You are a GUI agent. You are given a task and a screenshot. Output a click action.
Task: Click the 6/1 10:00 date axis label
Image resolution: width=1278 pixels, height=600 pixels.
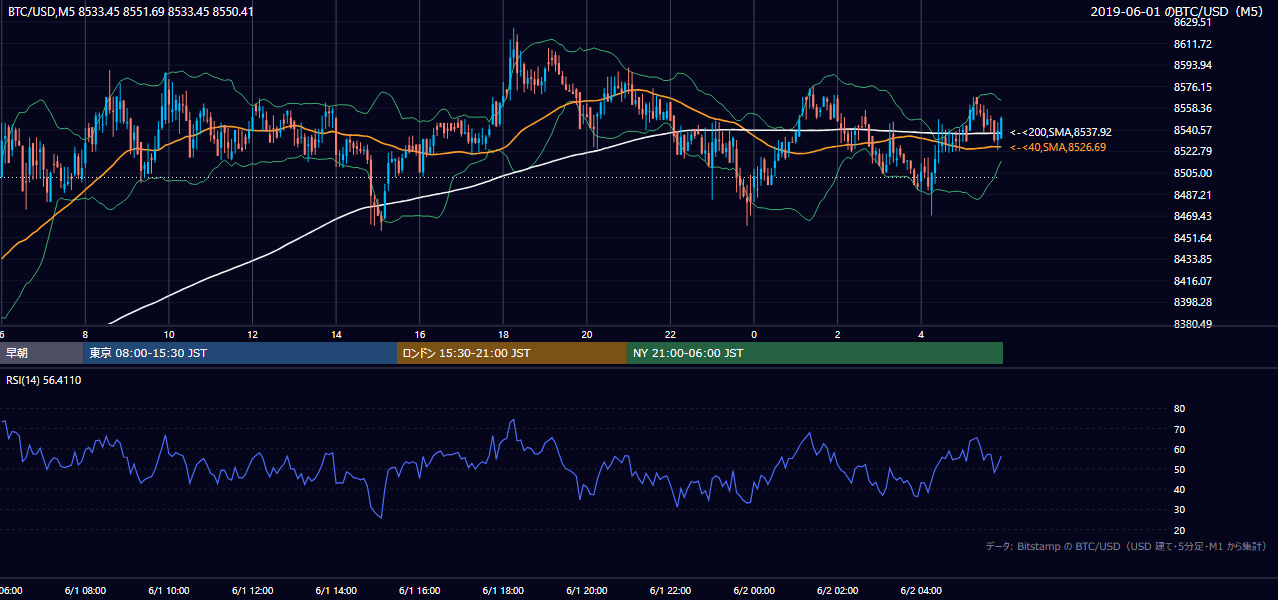point(168,591)
